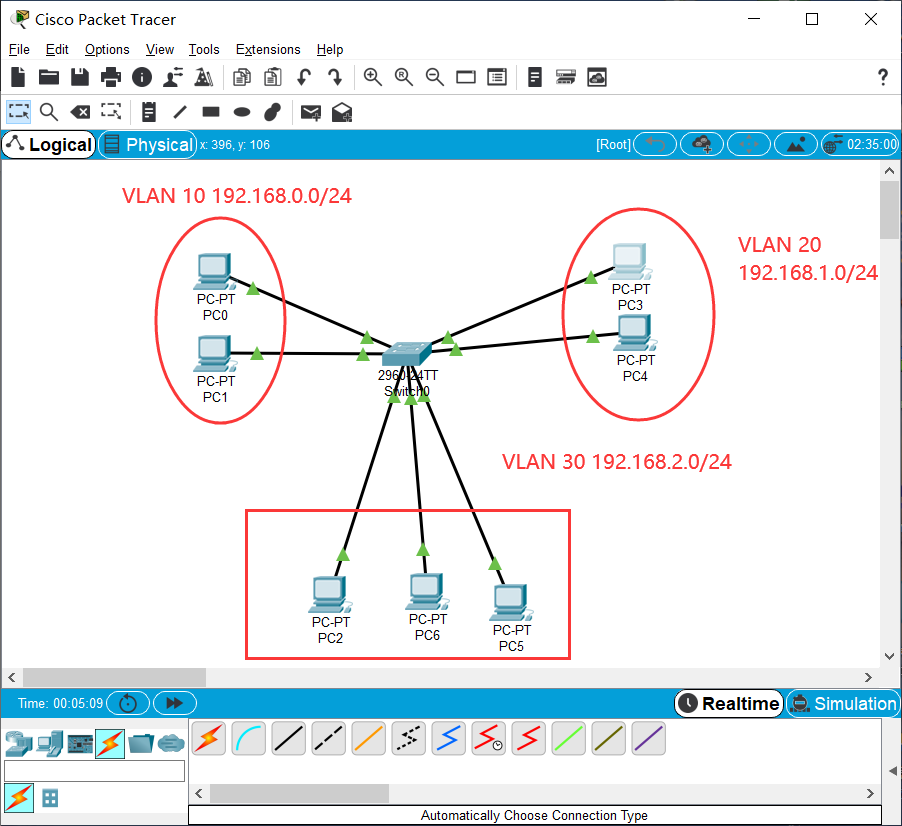Screen dimensions: 902x826
Task: Open the View menu
Action: tap(159, 49)
